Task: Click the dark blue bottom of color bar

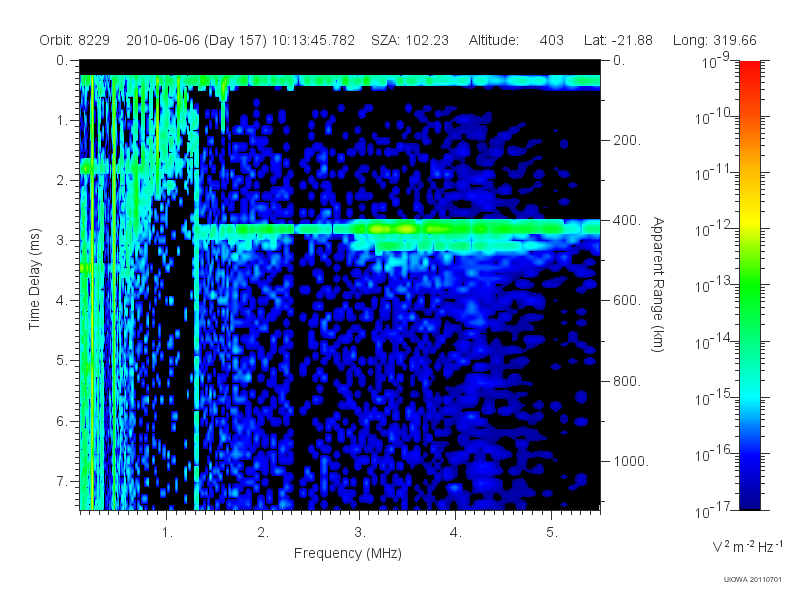Action: pos(749,495)
